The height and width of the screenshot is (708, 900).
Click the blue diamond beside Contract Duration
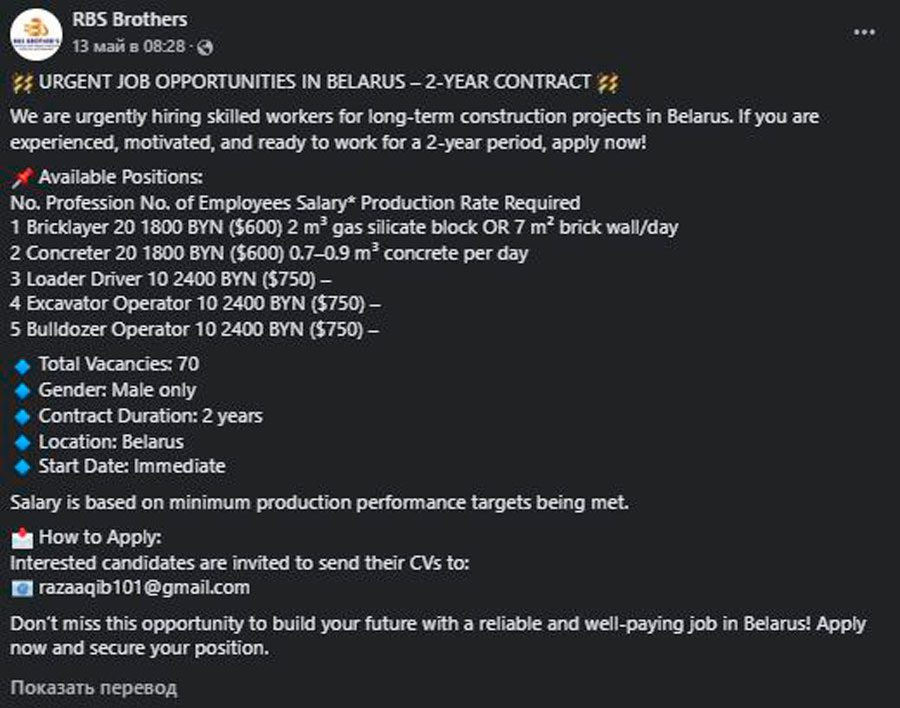(22, 417)
